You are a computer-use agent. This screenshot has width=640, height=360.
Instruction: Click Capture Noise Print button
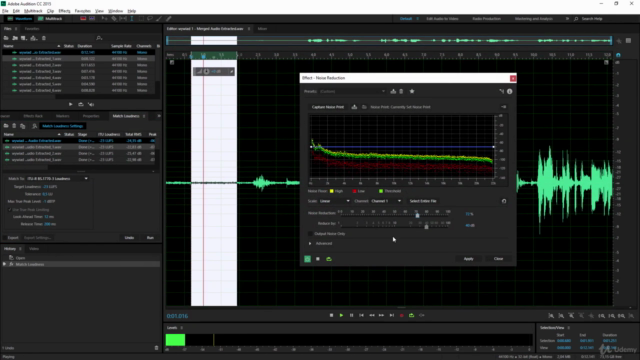click(x=328, y=107)
